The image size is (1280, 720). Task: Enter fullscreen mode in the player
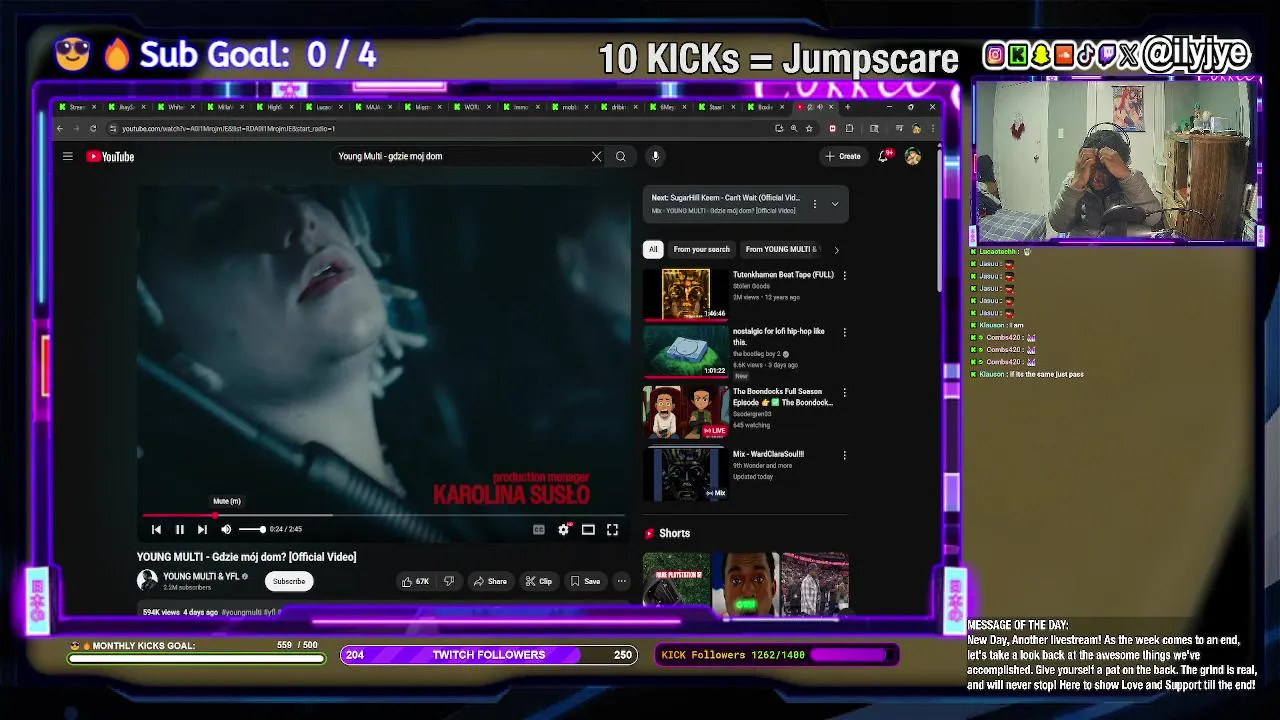612,529
